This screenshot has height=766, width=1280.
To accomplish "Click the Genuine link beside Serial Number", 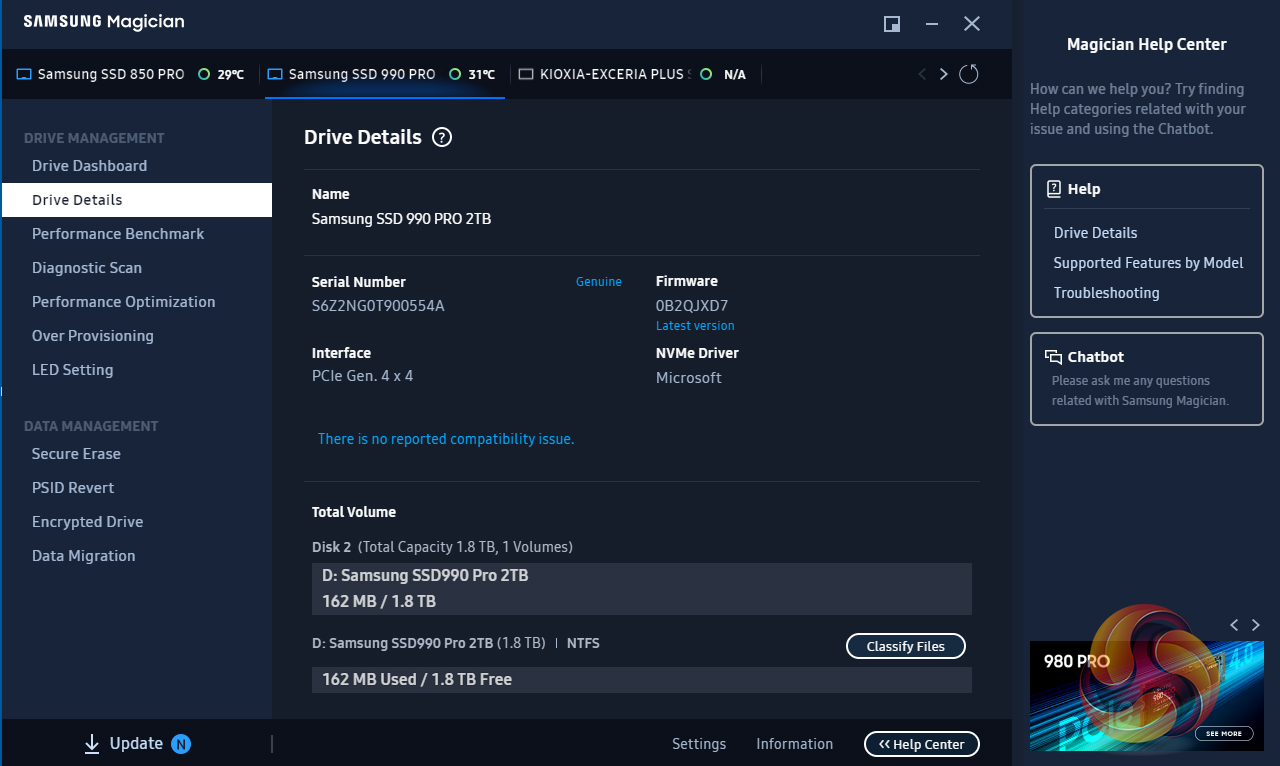I will click(599, 282).
